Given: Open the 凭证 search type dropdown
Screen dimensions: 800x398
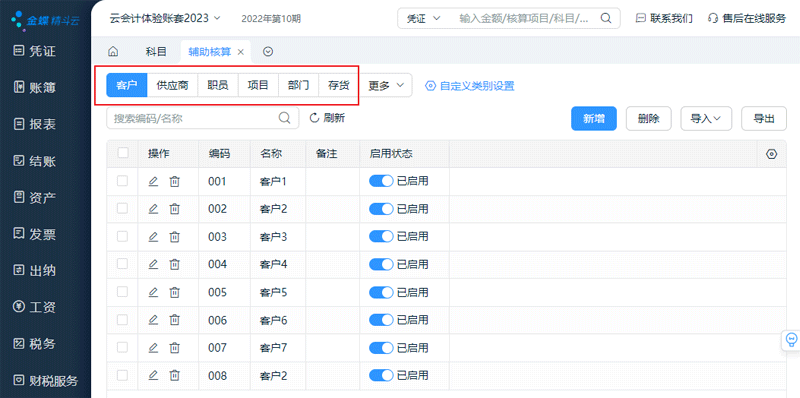Looking at the screenshot, I should [x=423, y=19].
